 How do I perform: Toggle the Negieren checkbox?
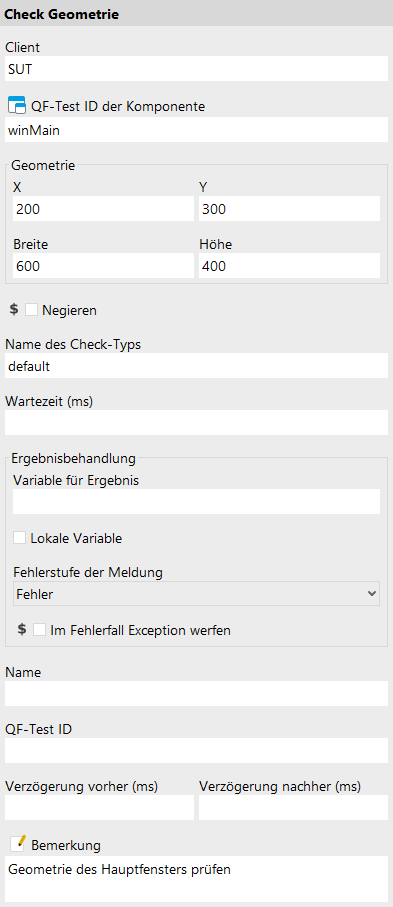[x=31, y=310]
